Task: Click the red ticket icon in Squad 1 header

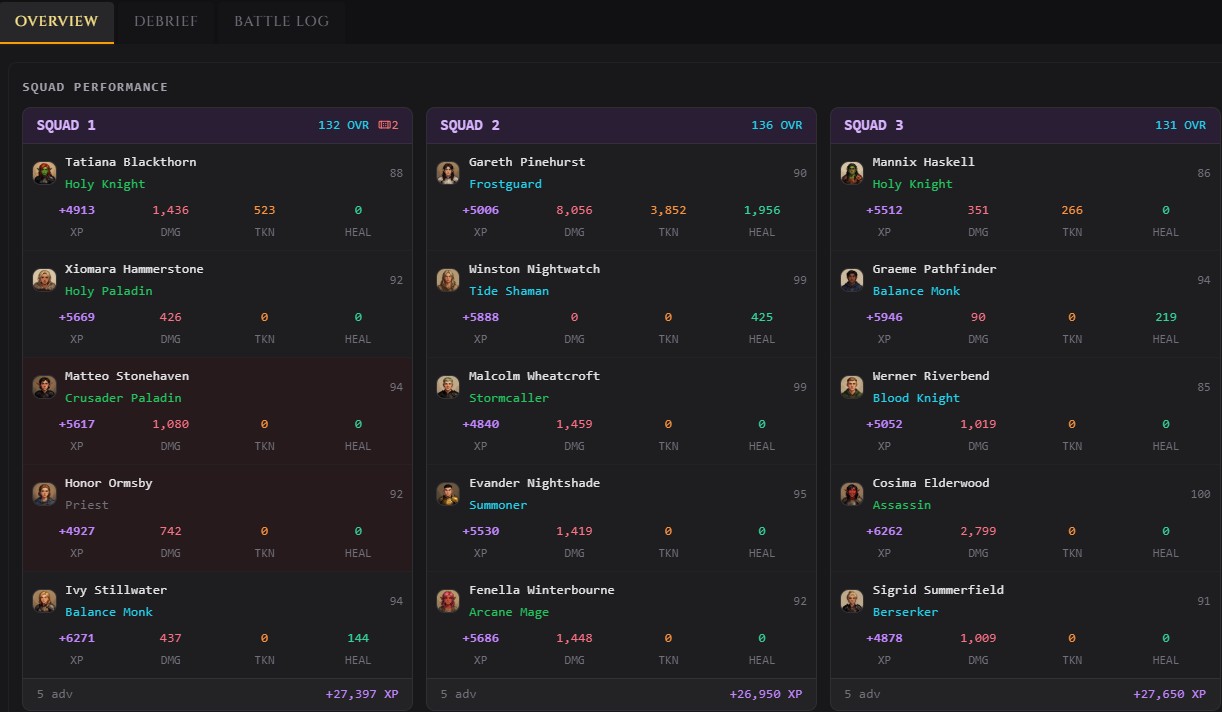Action: (384, 125)
